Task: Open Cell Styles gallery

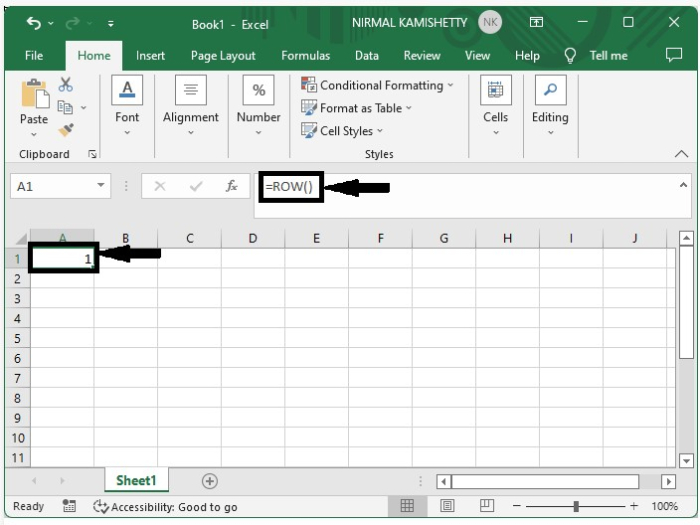Action: (x=342, y=130)
